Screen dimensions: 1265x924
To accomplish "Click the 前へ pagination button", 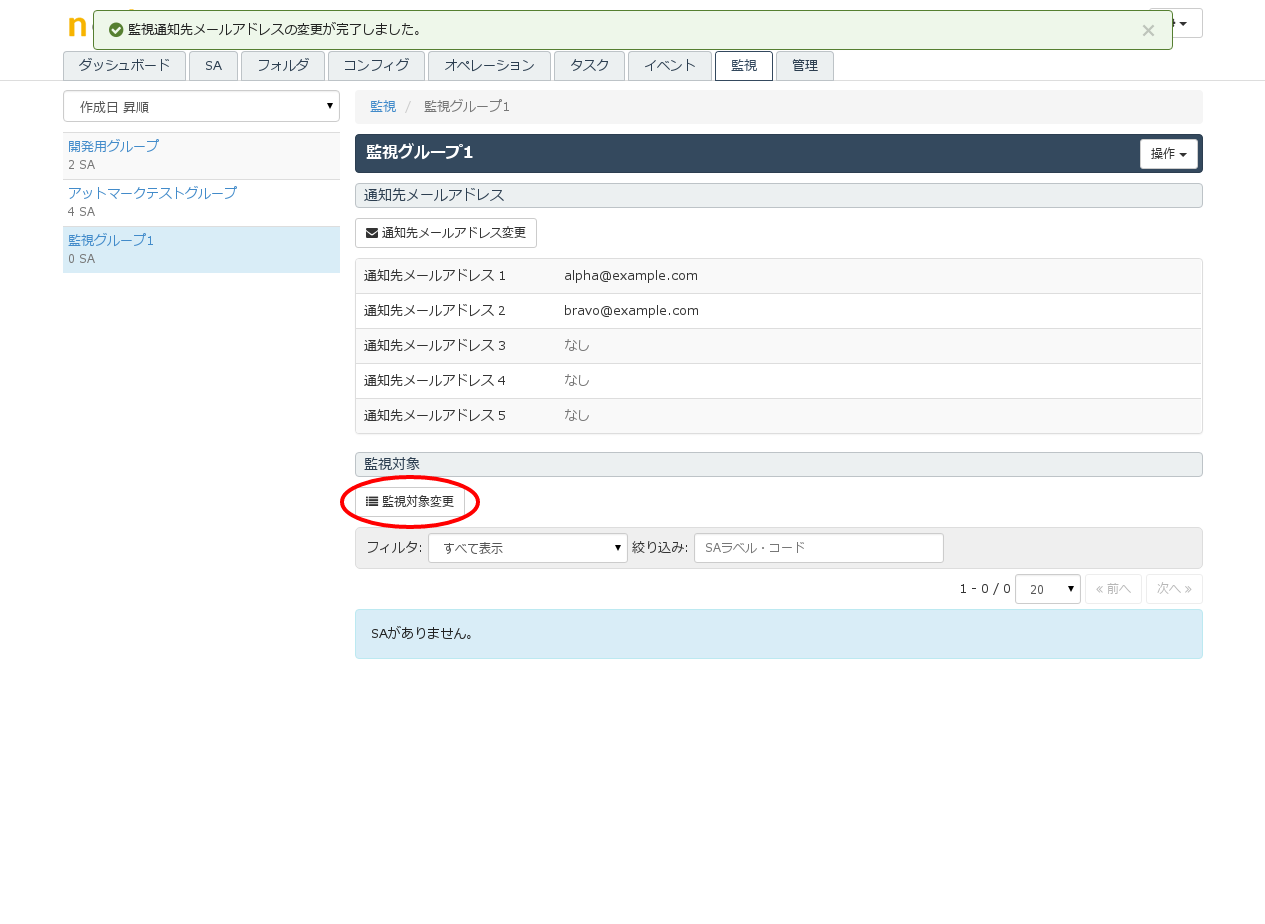I will [1113, 589].
